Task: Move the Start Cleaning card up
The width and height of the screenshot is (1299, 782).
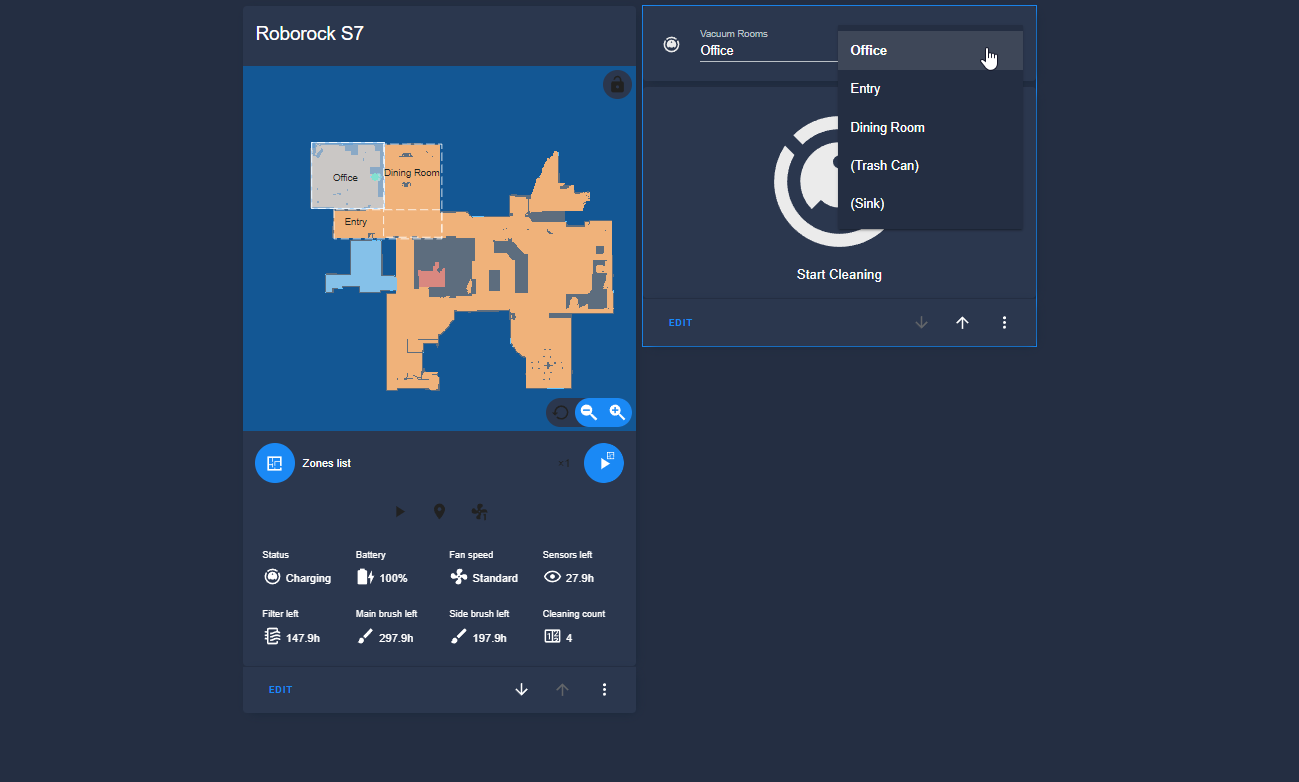Action: 963,322
